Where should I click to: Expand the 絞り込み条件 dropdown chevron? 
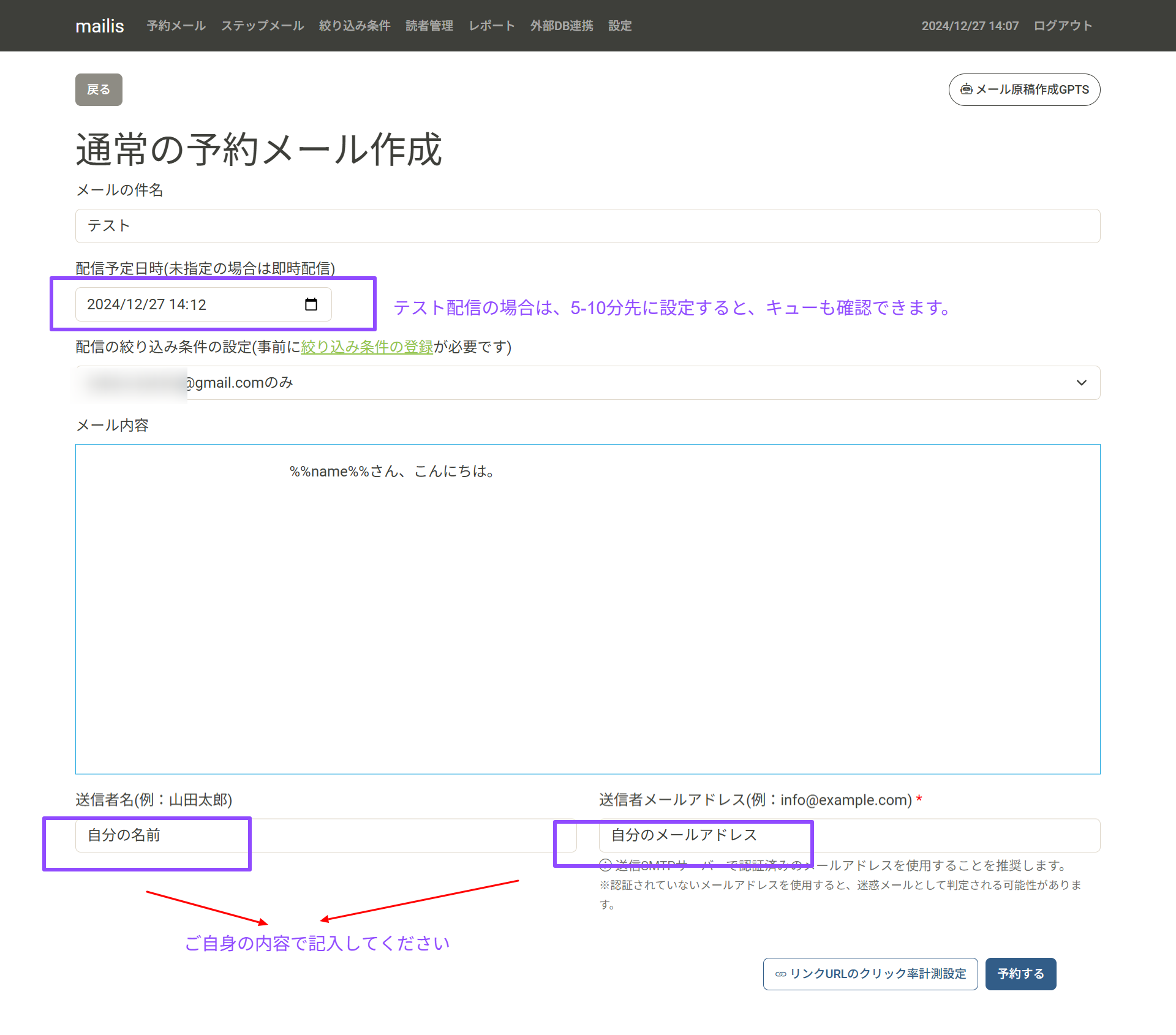(x=1081, y=383)
